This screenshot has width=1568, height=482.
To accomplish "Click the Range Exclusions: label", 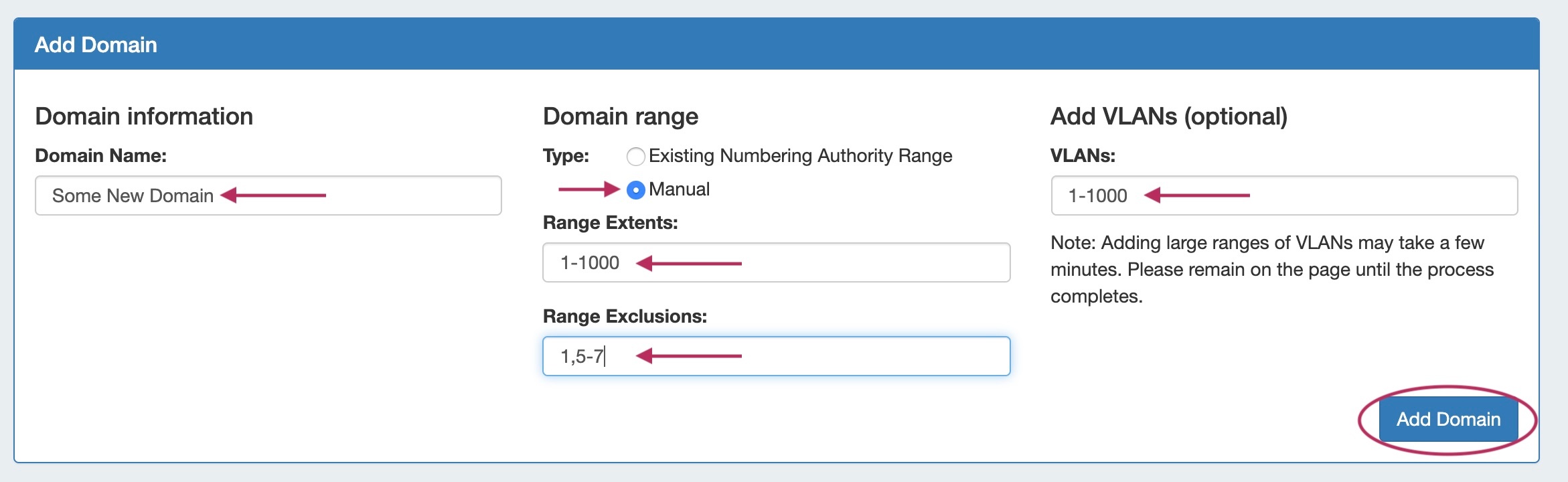I will 625,317.
